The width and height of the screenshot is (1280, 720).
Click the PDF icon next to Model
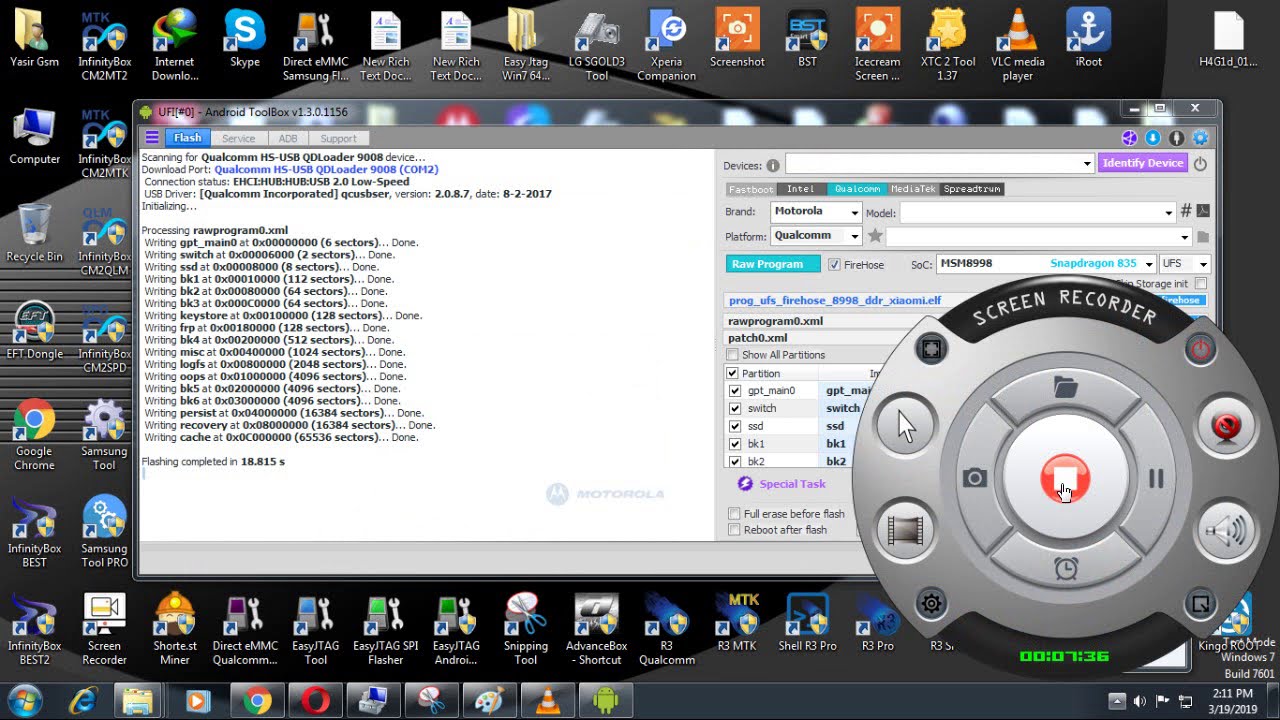pyautogui.click(x=1203, y=211)
